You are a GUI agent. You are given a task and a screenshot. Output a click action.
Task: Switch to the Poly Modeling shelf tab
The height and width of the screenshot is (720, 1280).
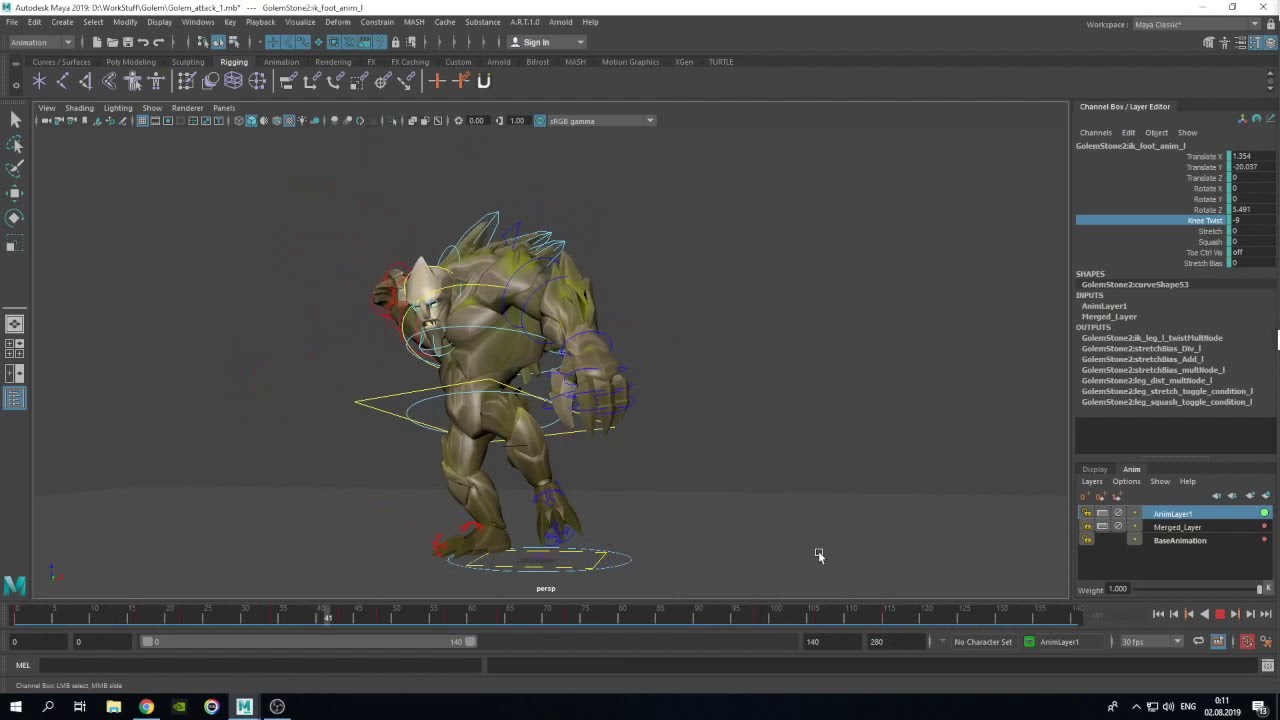pyautogui.click(x=131, y=62)
